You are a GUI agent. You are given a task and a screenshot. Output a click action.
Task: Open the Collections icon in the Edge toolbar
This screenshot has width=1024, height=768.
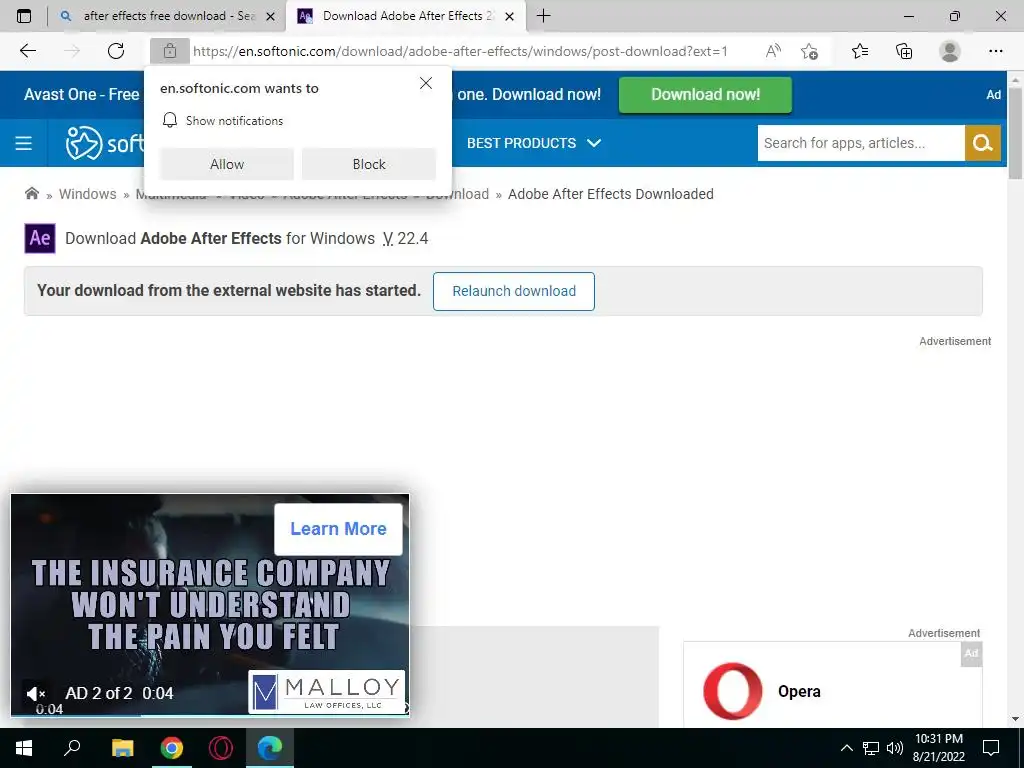[904, 51]
